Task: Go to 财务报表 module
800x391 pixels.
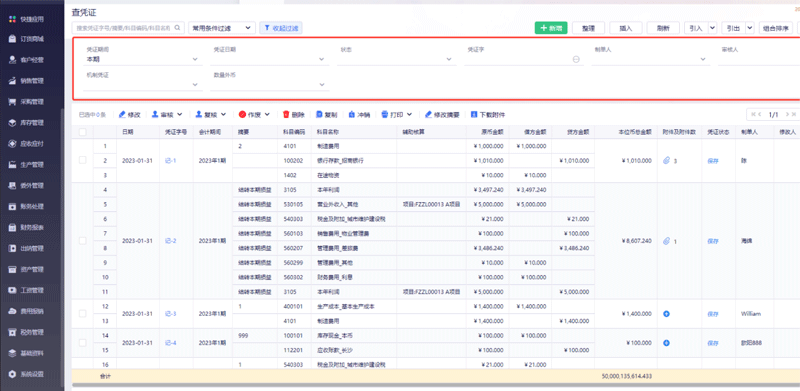Action: (x=26, y=228)
